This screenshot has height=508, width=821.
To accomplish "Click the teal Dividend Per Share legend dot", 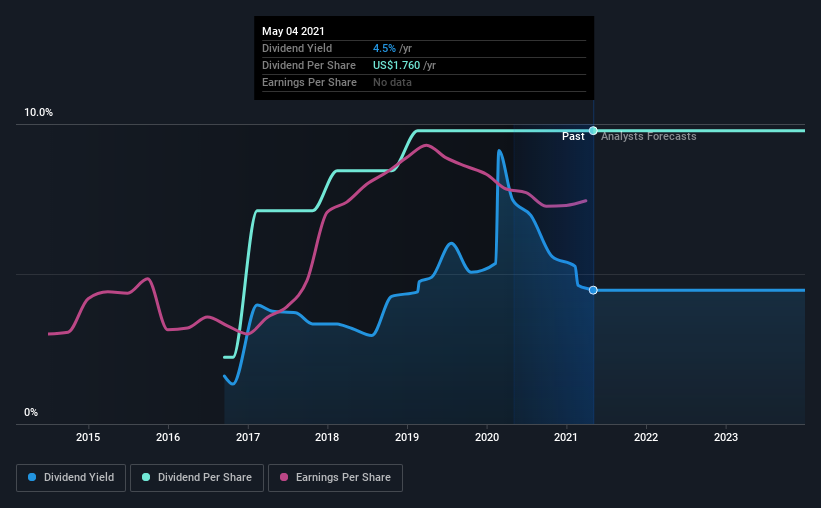I will point(146,477).
